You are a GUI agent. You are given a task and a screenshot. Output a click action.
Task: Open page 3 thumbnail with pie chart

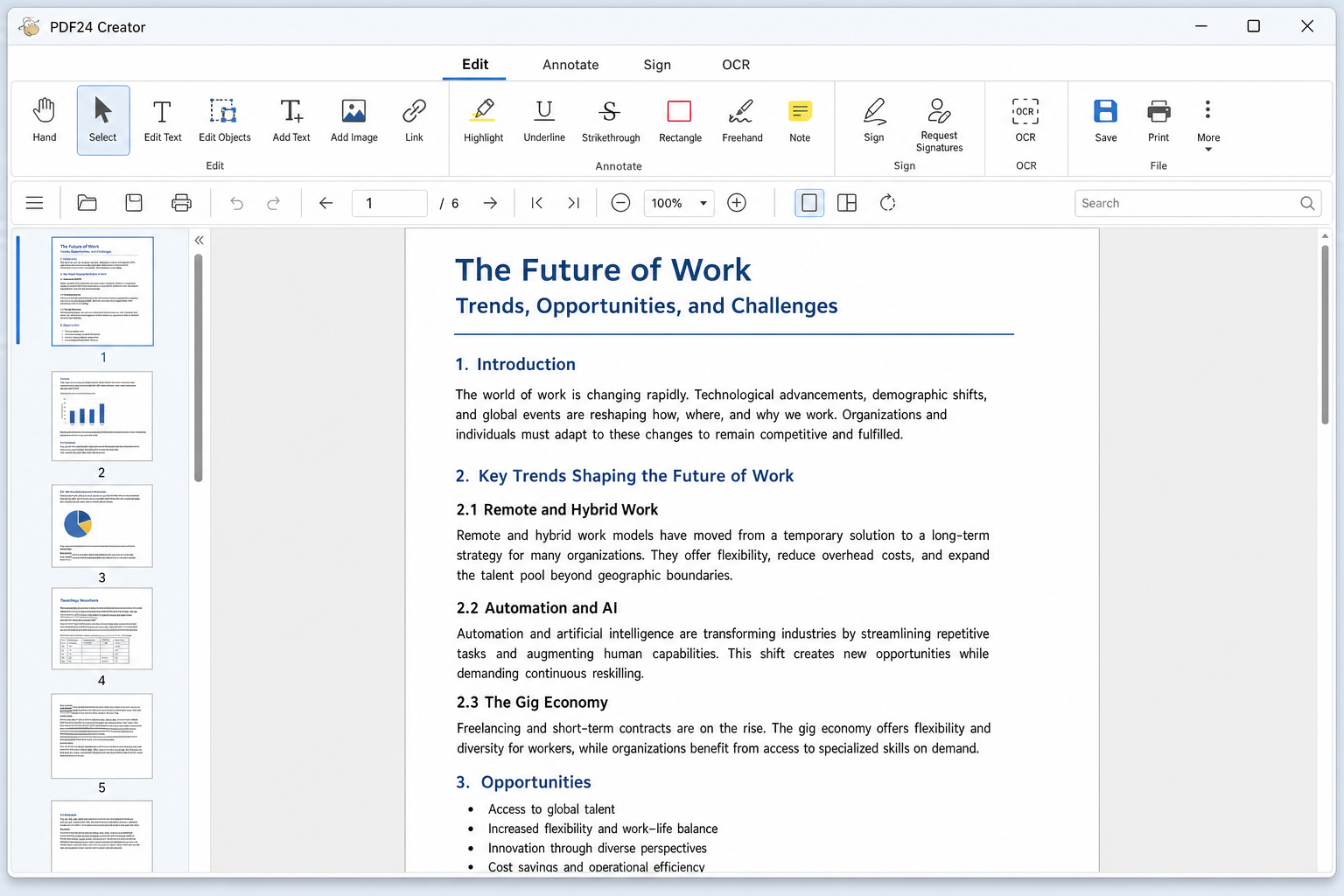tap(101, 526)
